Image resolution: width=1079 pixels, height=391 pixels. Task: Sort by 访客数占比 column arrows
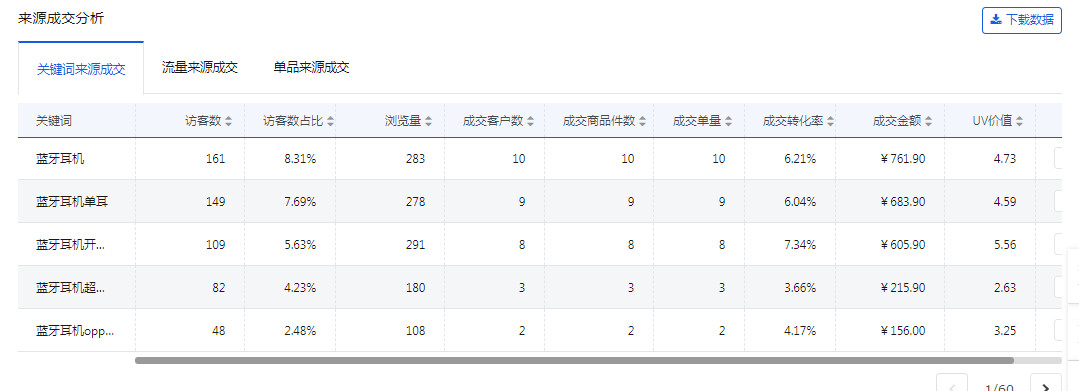click(330, 121)
